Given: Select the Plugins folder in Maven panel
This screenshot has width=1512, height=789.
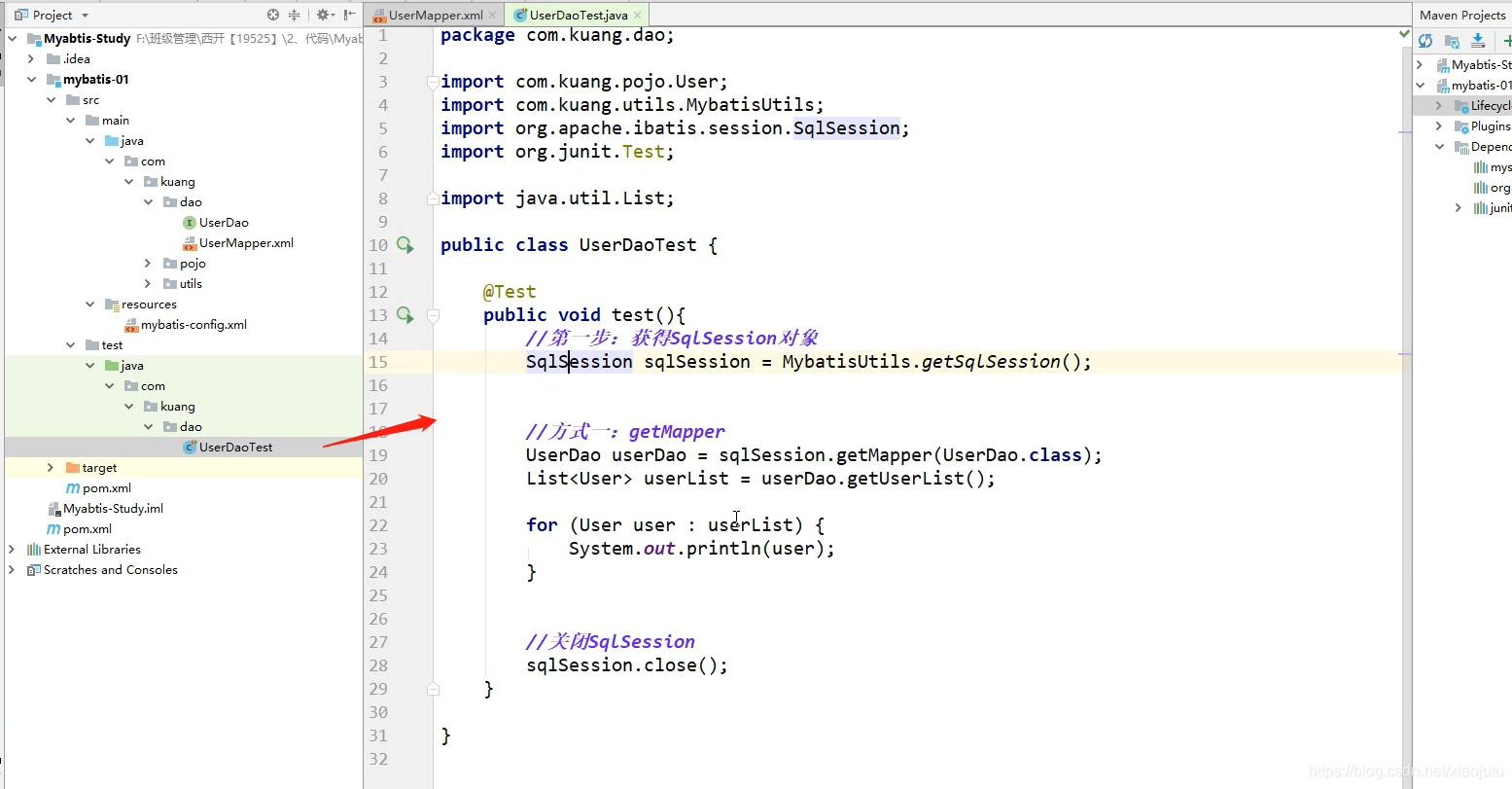Looking at the screenshot, I should pyautogui.click(x=1483, y=126).
